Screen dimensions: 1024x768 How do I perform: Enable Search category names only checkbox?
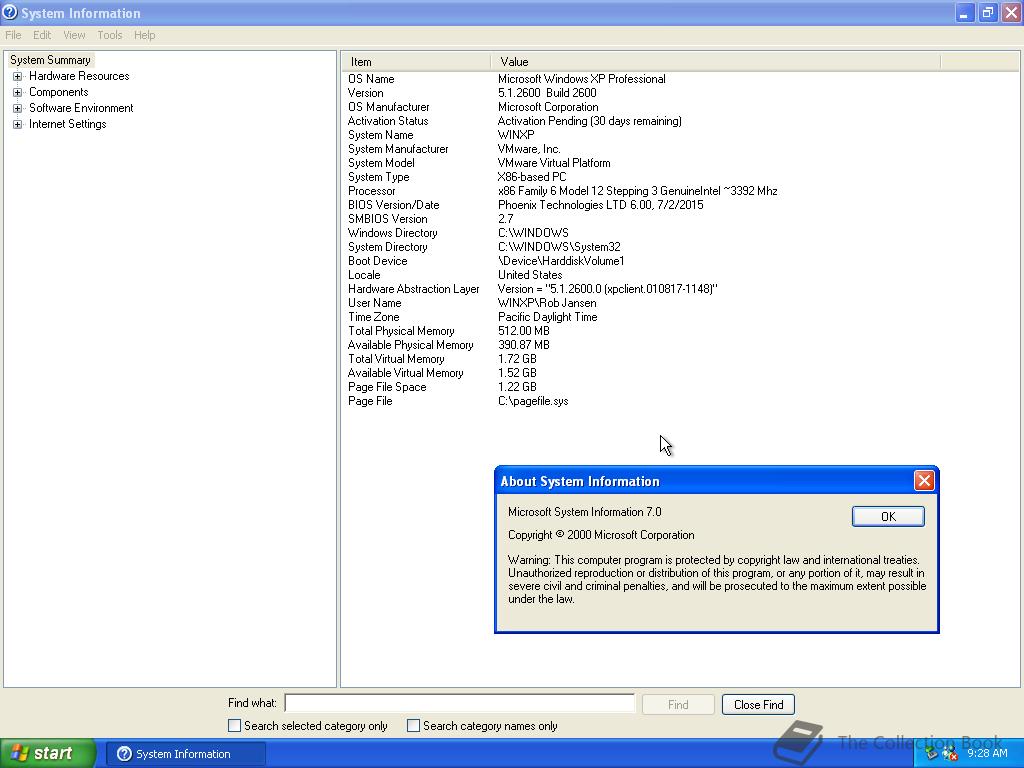(413, 726)
